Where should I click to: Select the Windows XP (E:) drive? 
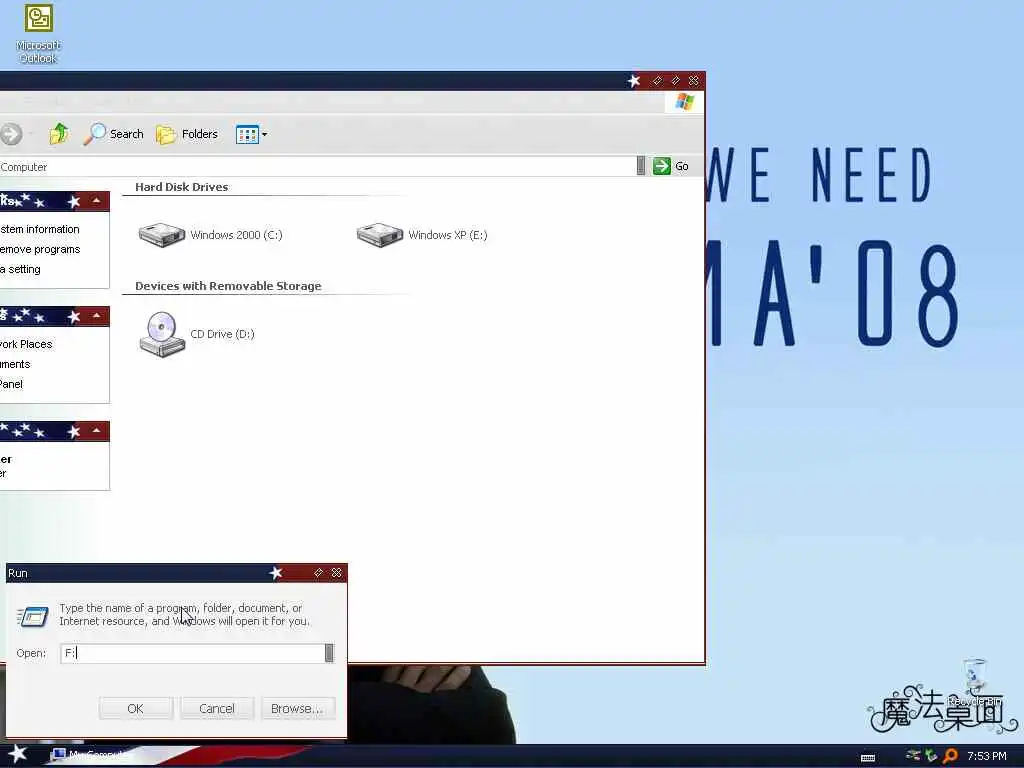click(422, 235)
